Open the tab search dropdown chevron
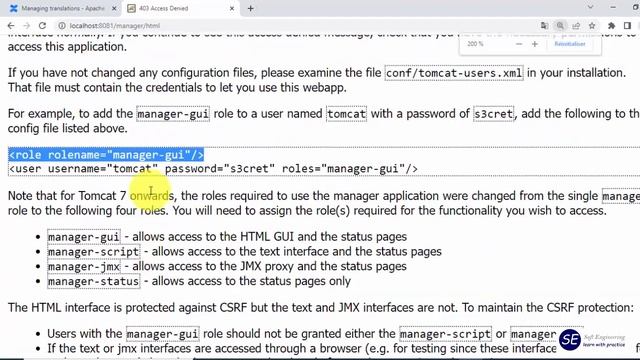640x360 pixels. coord(590,7)
